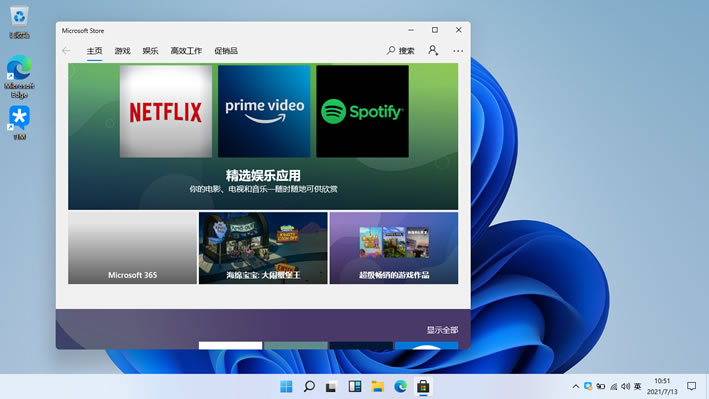Switch to the 游戏 tab
This screenshot has height=399, width=709.
[123, 51]
